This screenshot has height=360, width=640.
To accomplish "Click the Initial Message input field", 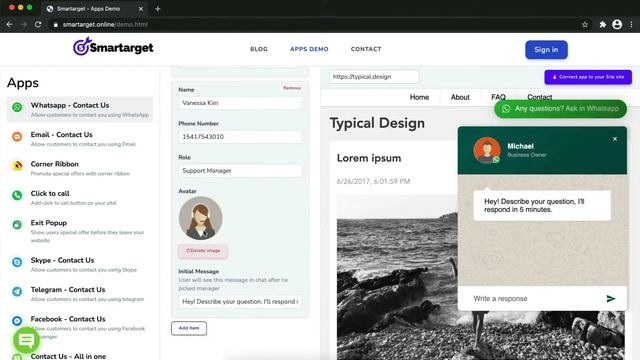I will pos(240,302).
